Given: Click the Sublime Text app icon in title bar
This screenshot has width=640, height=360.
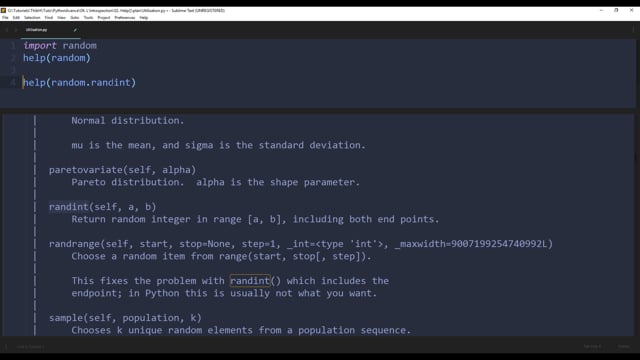Looking at the screenshot, I should [x=3, y=10].
